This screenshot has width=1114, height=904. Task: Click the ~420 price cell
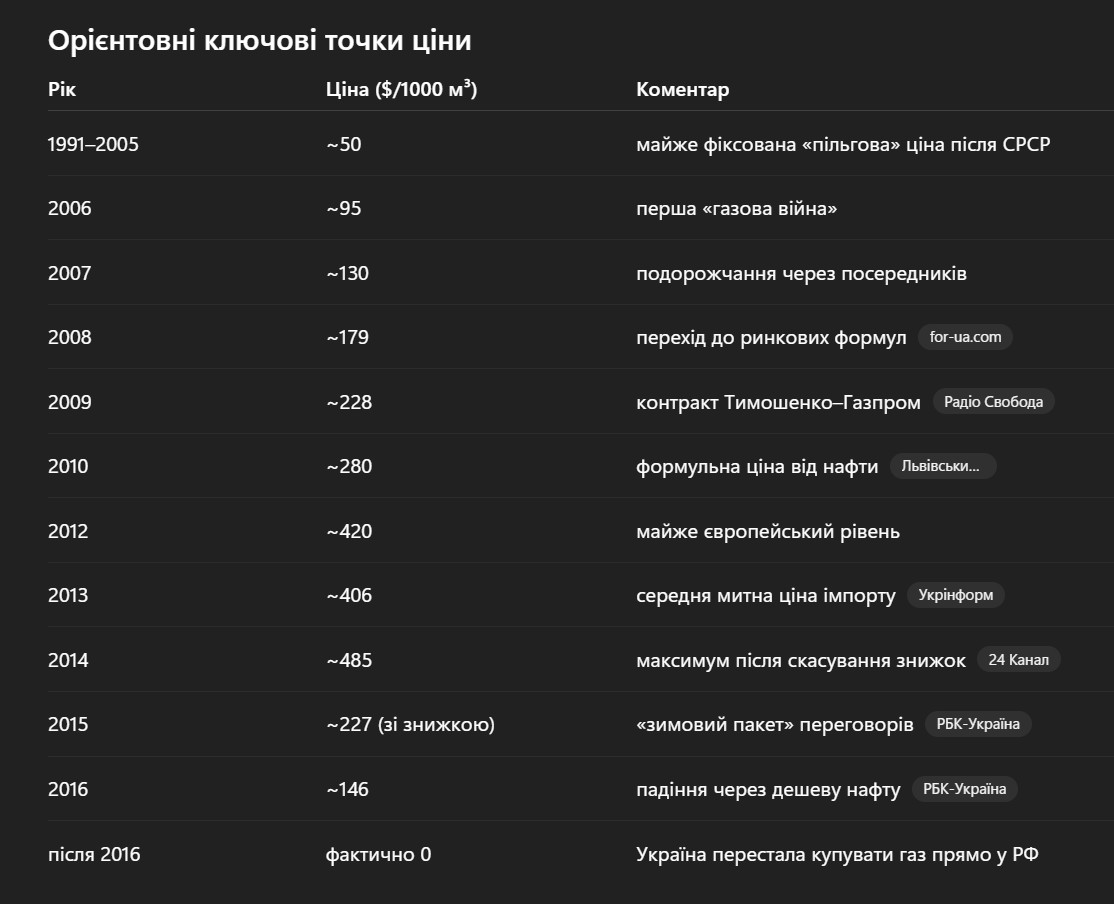point(349,531)
